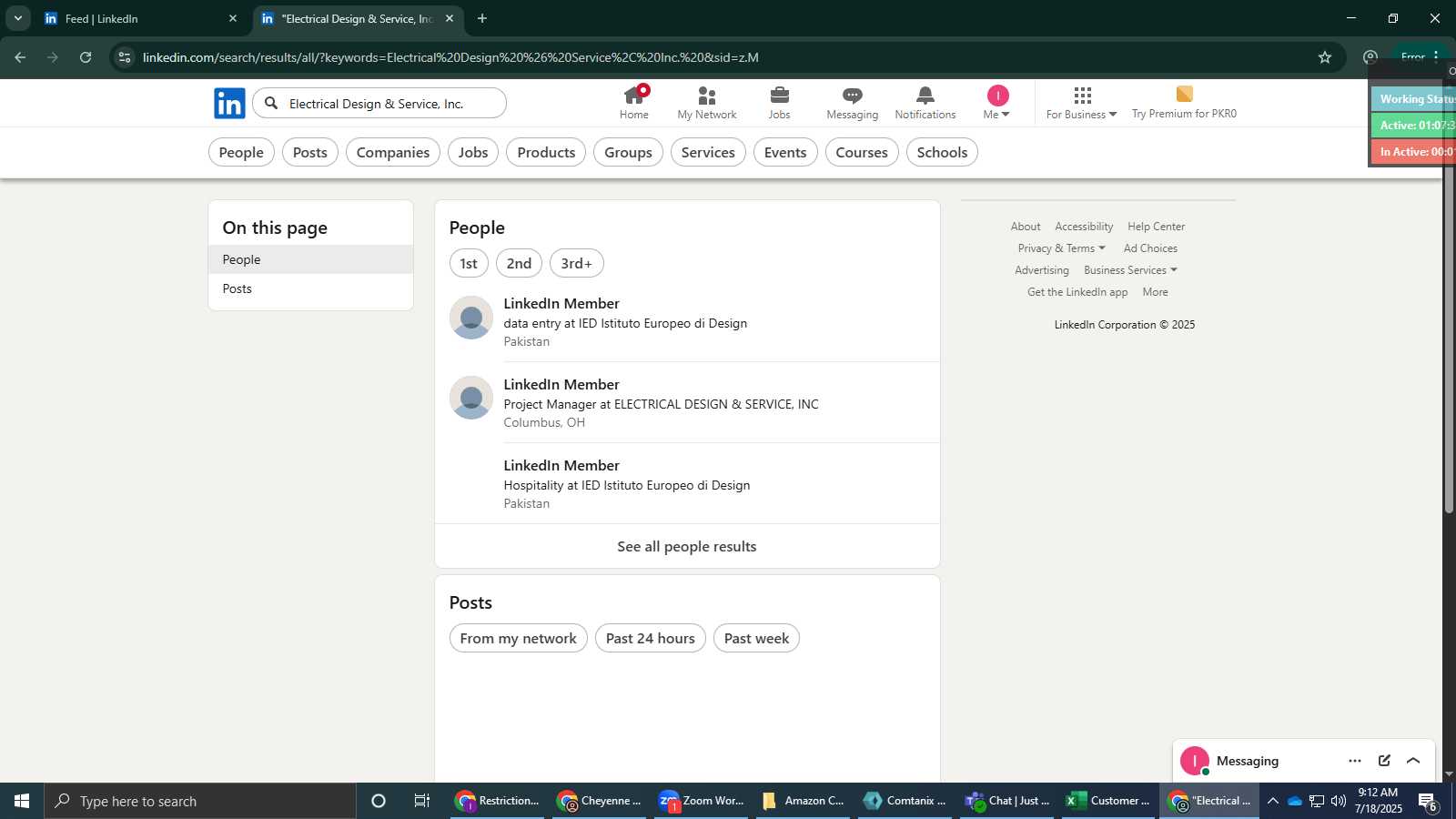Filter results by Products
The width and height of the screenshot is (1456, 819).
coord(546,152)
